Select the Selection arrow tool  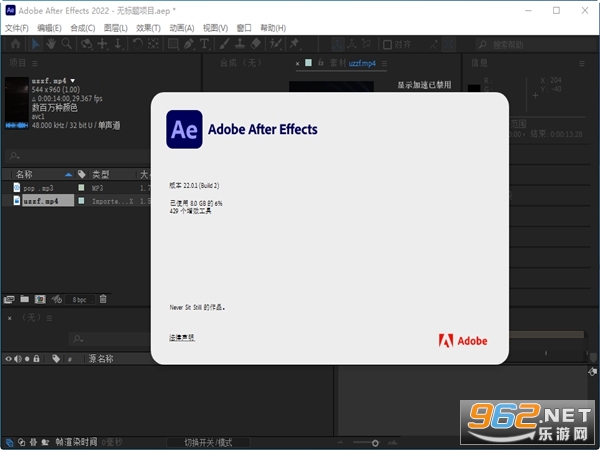click(35, 44)
